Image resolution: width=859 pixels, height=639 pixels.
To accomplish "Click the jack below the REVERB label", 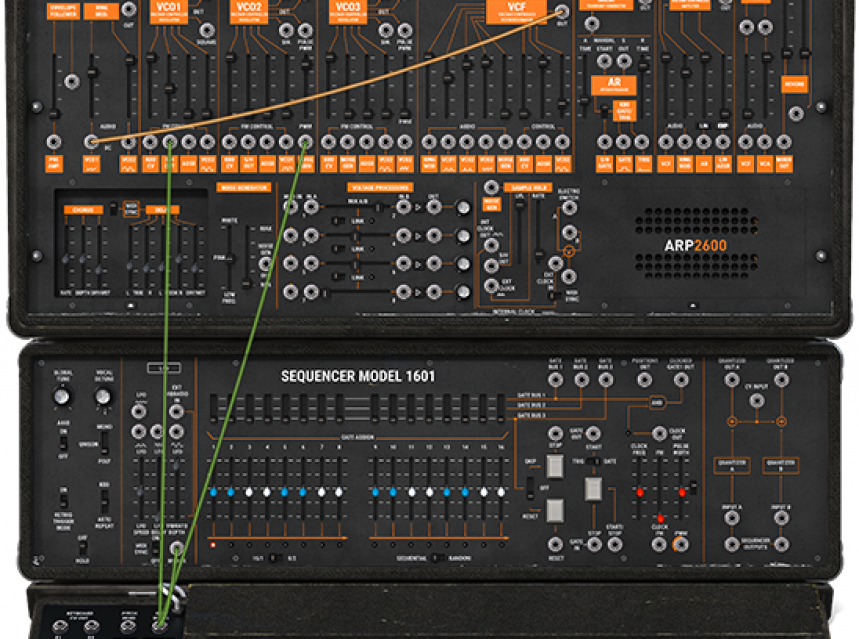I will tap(796, 113).
